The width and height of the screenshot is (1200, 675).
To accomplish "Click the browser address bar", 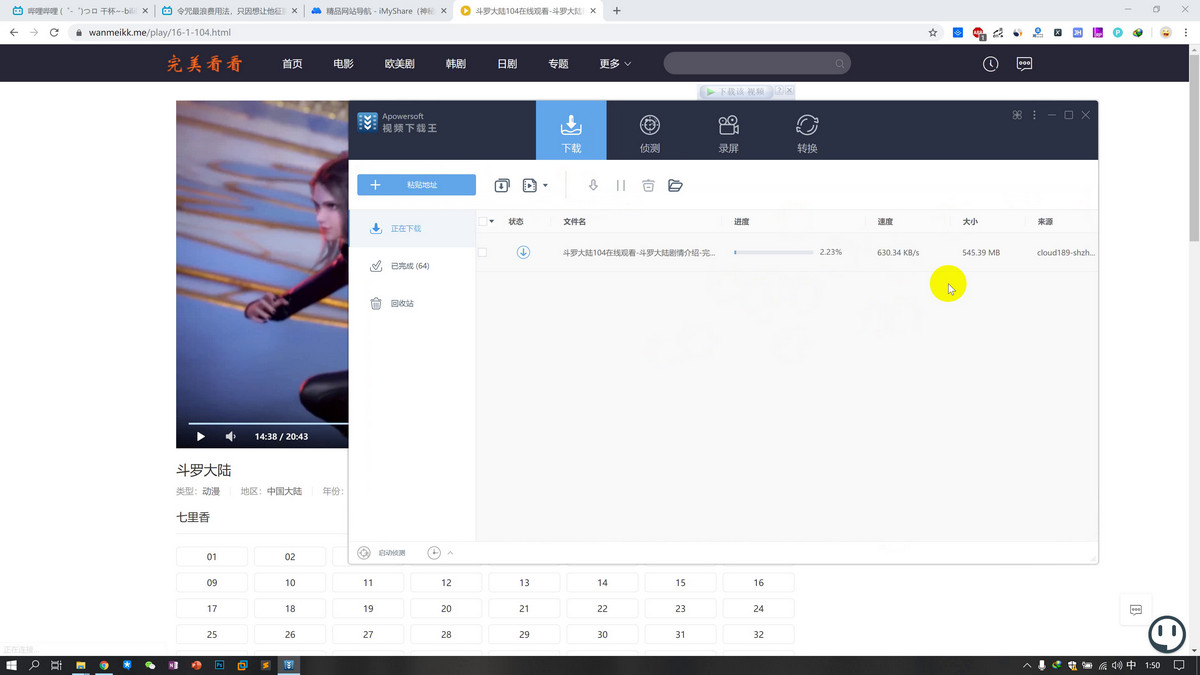I will point(300,32).
